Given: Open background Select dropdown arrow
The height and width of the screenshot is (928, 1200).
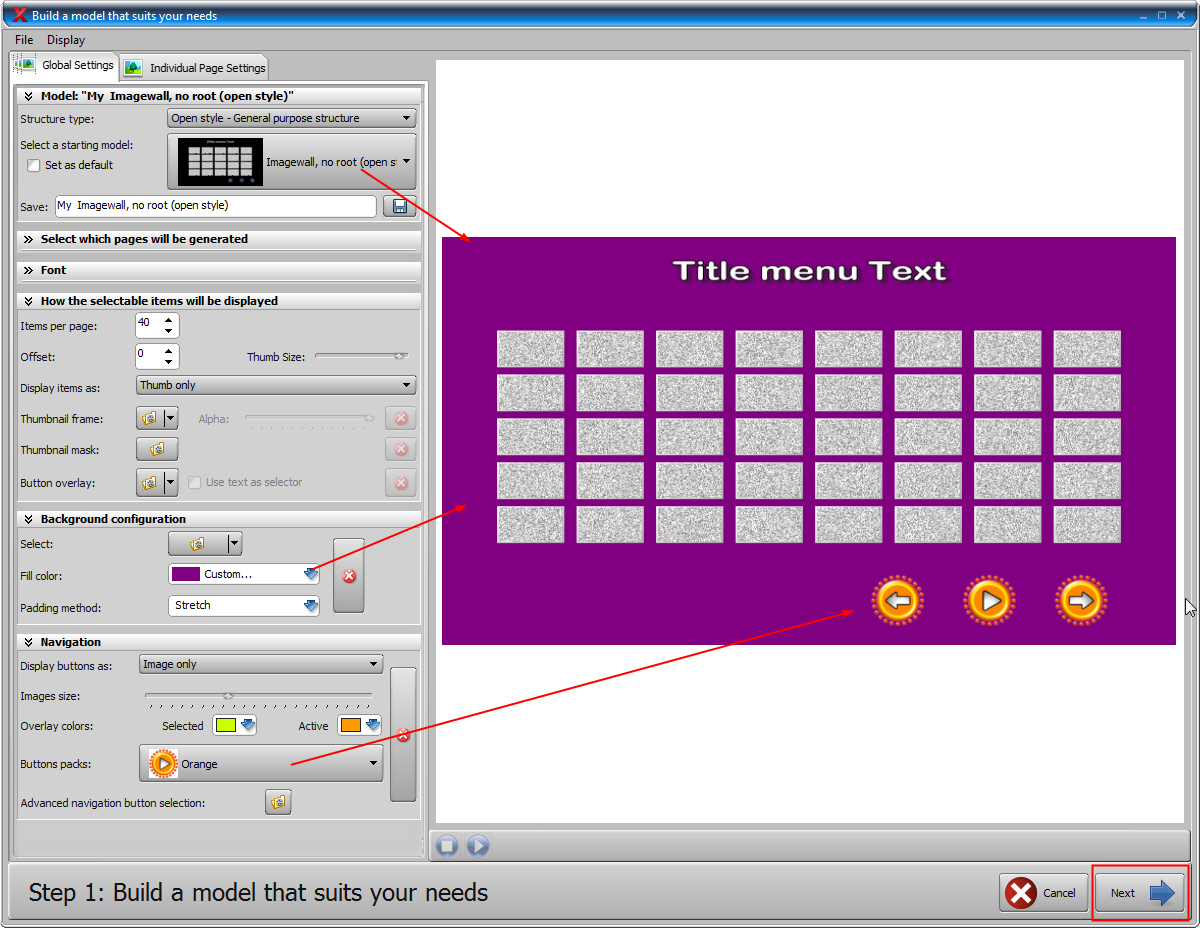Looking at the screenshot, I should pyautogui.click(x=235, y=544).
